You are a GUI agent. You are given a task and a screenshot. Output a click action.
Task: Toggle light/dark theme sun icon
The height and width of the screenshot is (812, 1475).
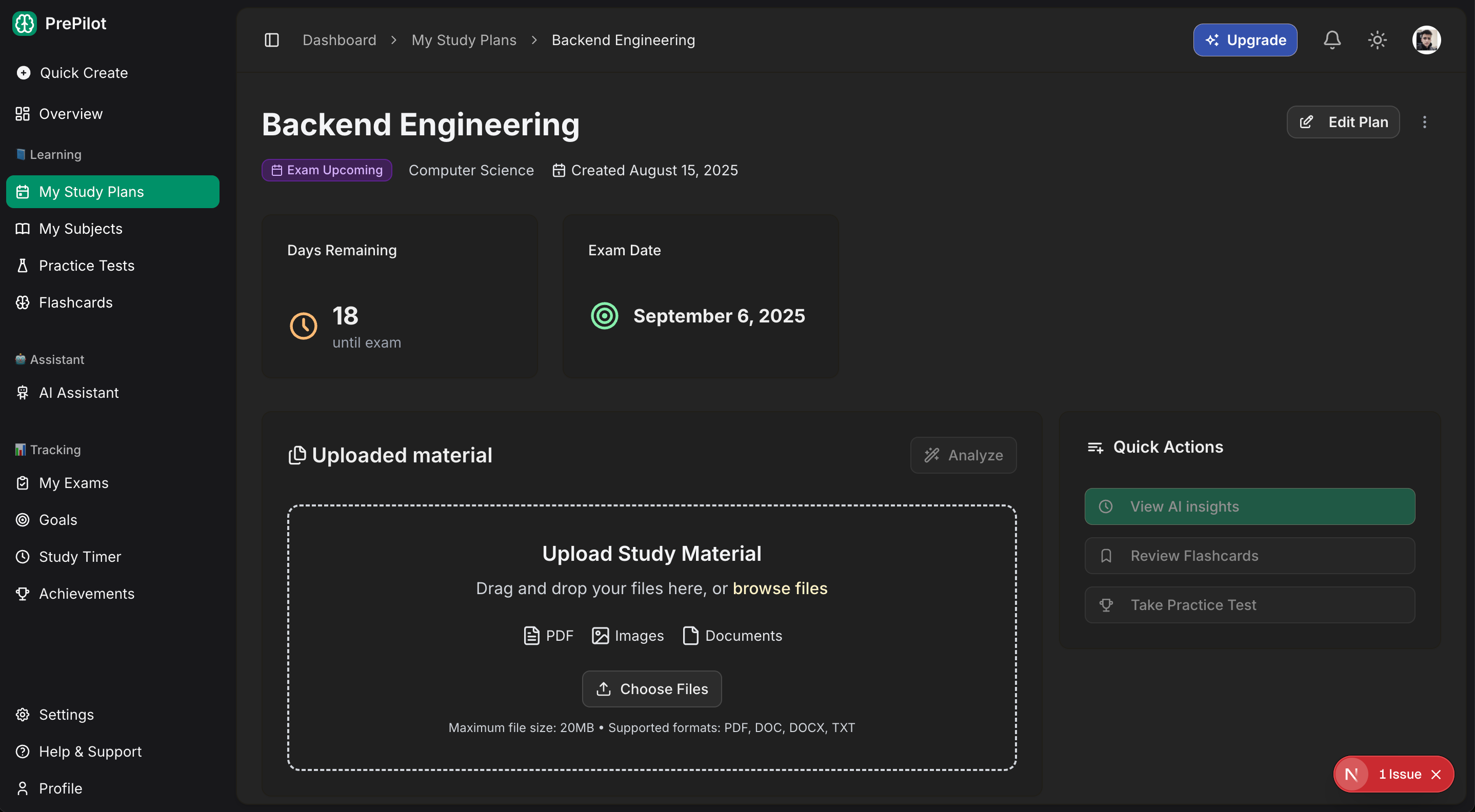tap(1377, 40)
